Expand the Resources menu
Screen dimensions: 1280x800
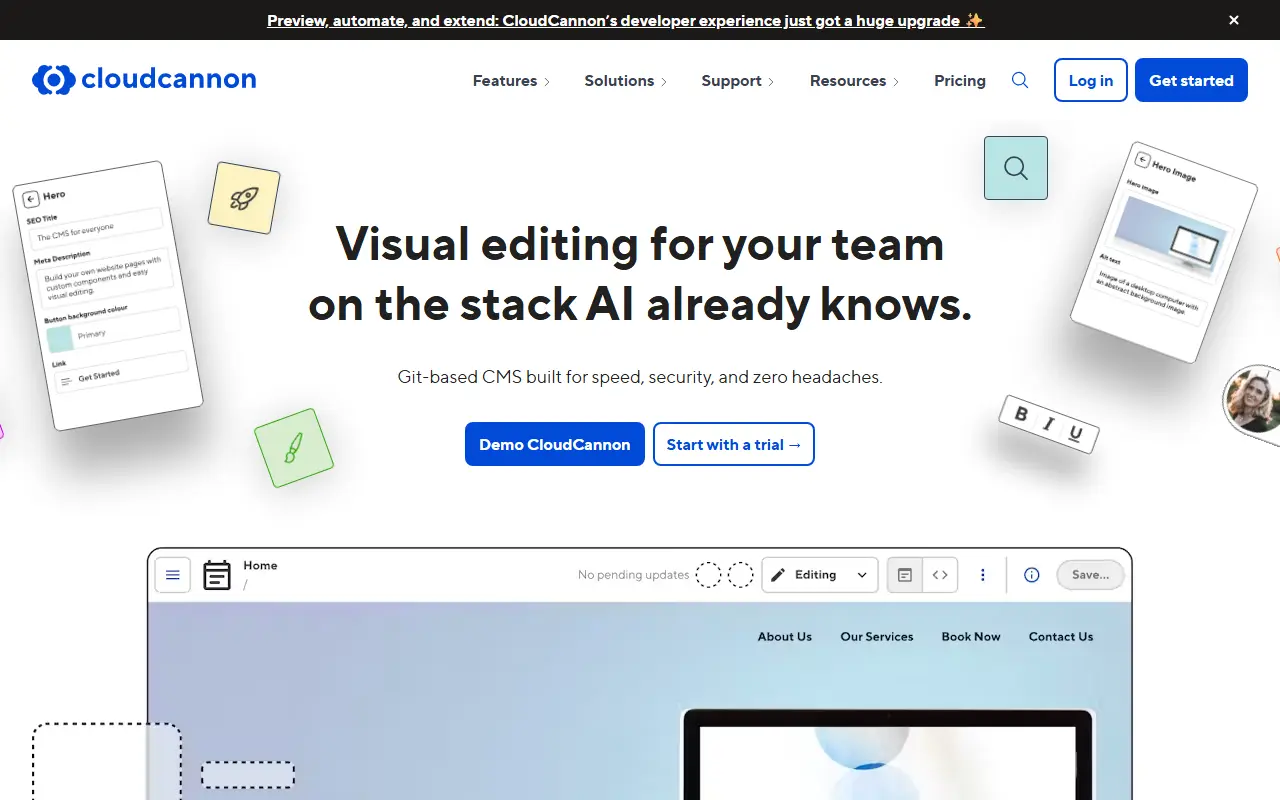(x=855, y=81)
